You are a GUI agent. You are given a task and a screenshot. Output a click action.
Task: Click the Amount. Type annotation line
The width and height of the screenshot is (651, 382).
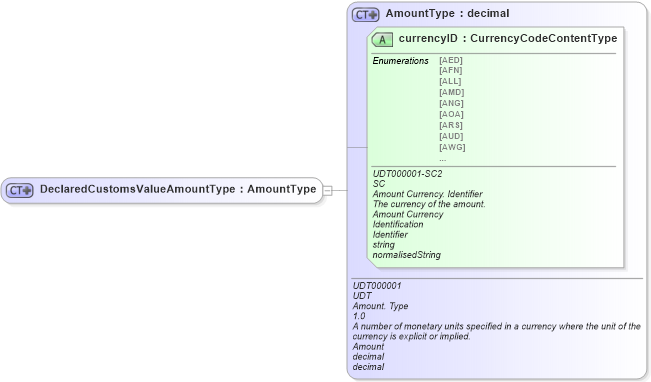coord(380,306)
